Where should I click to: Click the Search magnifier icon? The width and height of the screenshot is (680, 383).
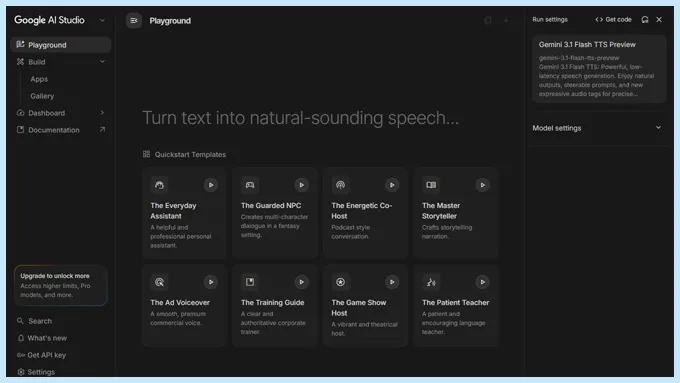click(x=20, y=321)
